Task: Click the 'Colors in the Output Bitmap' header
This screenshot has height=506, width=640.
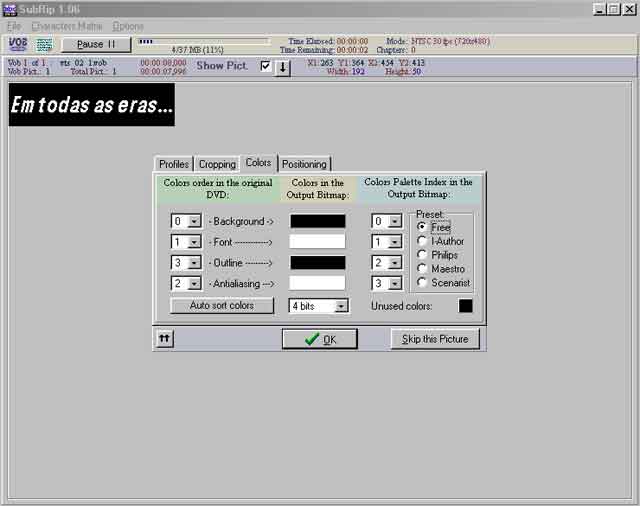Action: point(318,189)
